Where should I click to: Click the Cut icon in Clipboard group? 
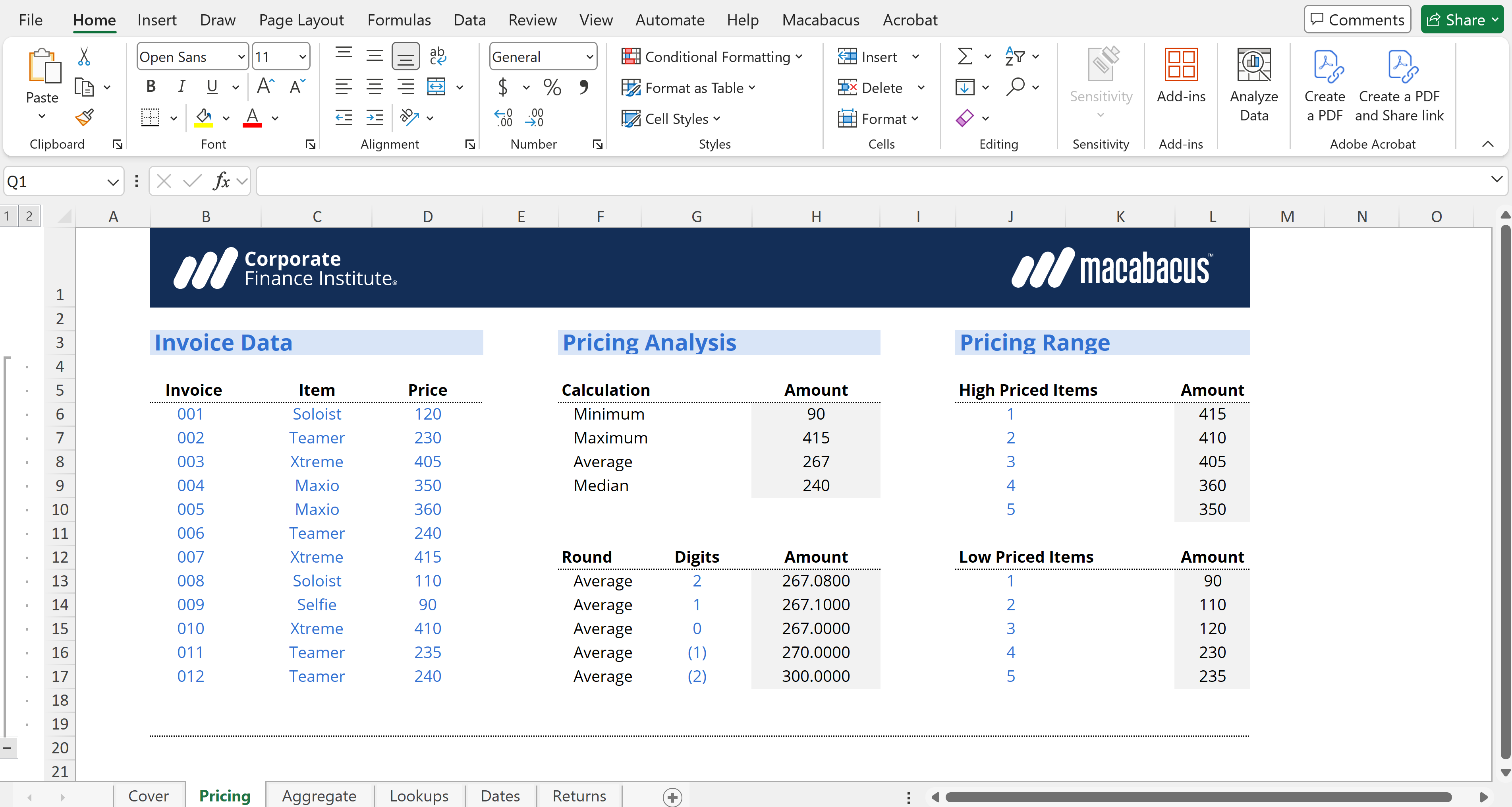[84, 56]
